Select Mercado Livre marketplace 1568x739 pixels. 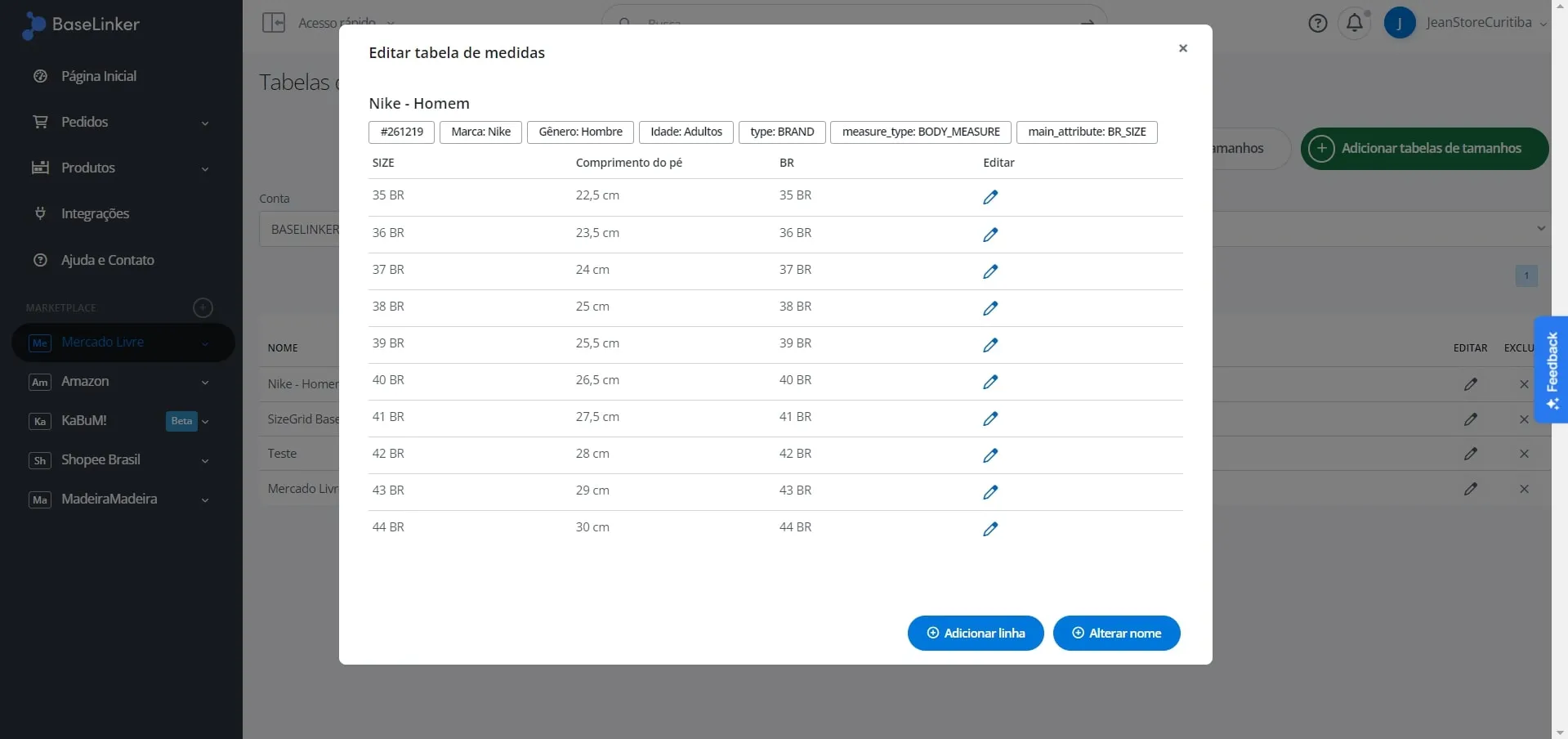click(123, 343)
